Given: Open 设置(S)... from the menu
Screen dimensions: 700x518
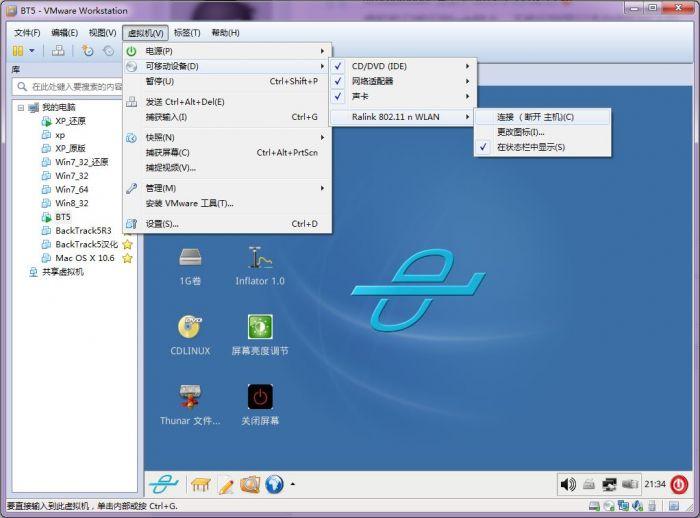Looking at the screenshot, I should pos(227,224).
